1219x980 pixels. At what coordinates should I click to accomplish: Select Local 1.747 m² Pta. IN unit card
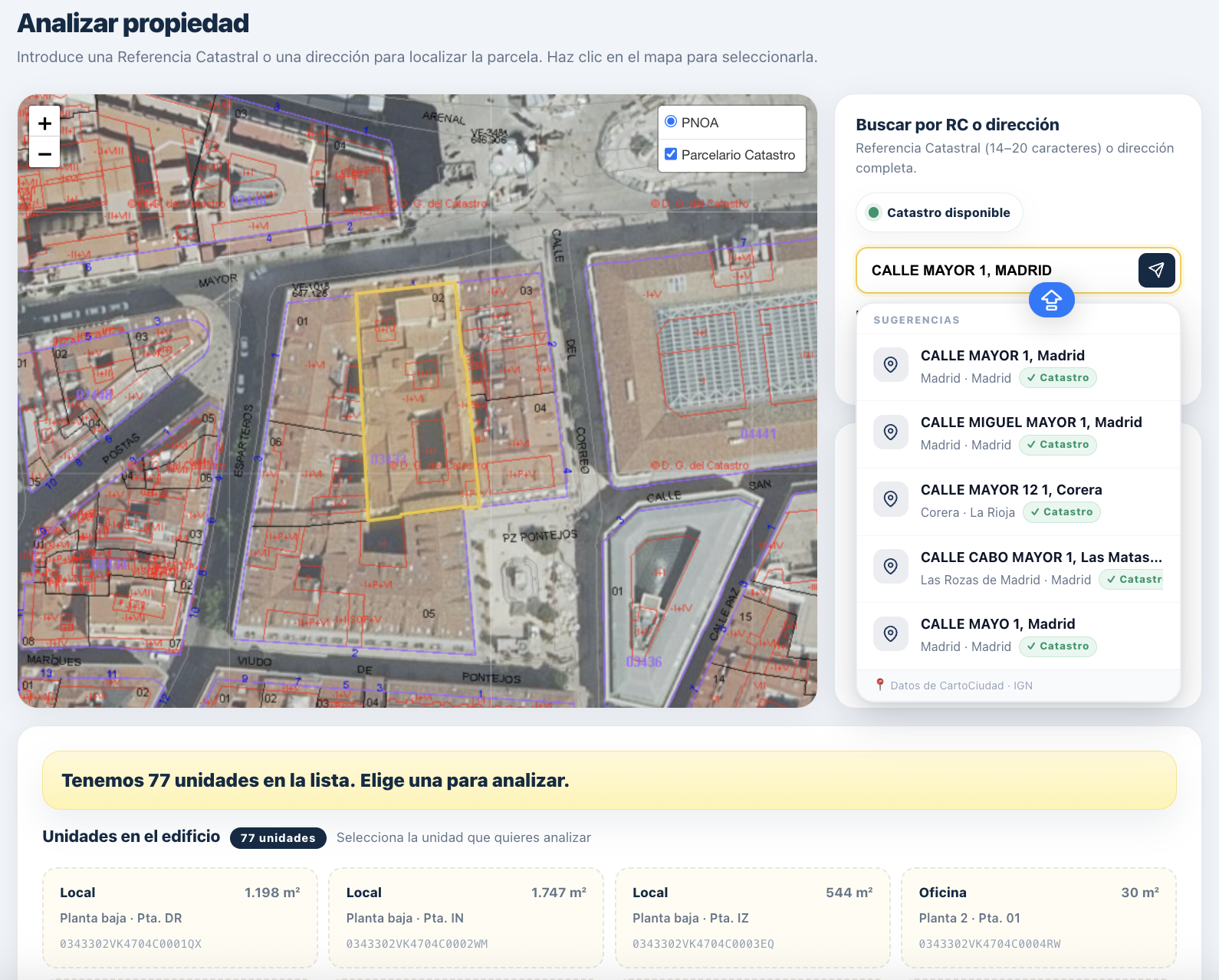click(466, 918)
